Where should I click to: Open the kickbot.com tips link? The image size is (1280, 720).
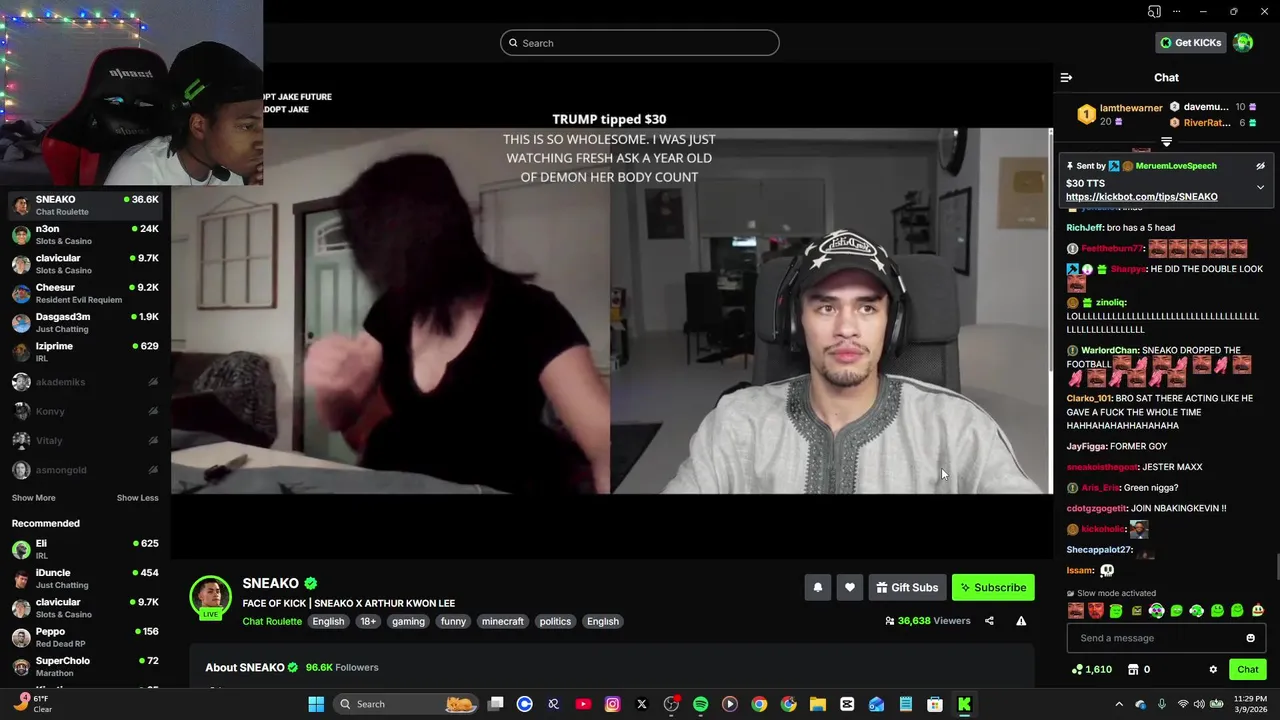tap(1141, 197)
